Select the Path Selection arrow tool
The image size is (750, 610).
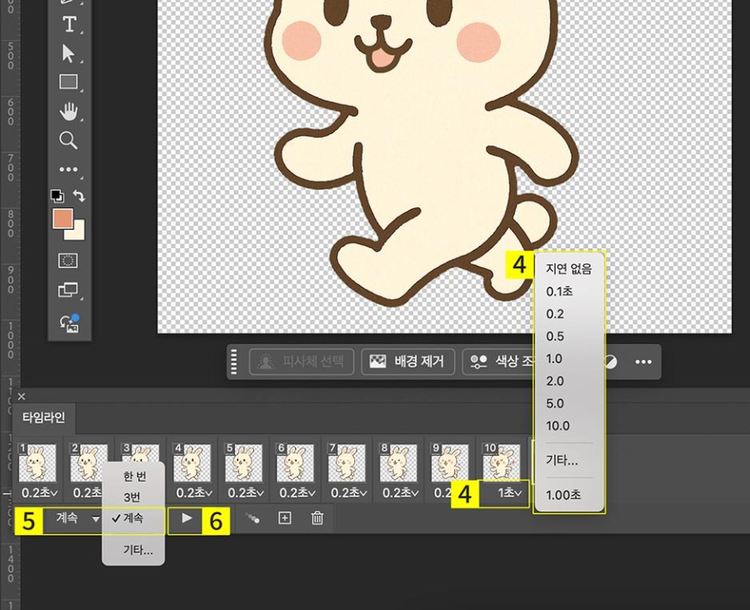point(69,53)
